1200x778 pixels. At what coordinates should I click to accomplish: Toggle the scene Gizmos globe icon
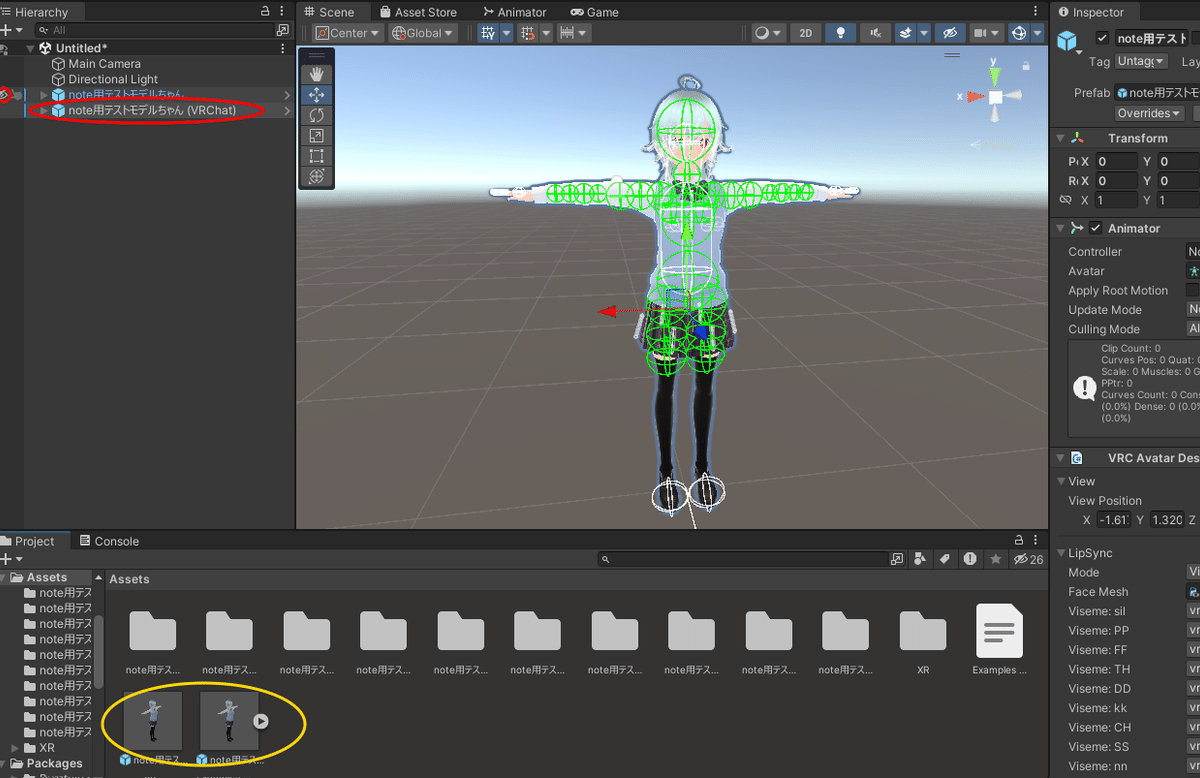(x=1019, y=33)
